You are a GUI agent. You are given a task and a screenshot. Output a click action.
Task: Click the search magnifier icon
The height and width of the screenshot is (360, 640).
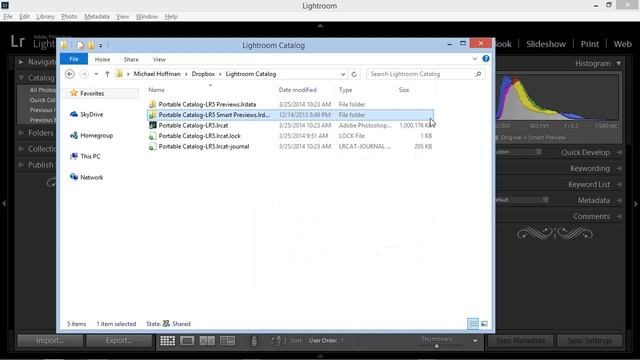pos(478,74)
